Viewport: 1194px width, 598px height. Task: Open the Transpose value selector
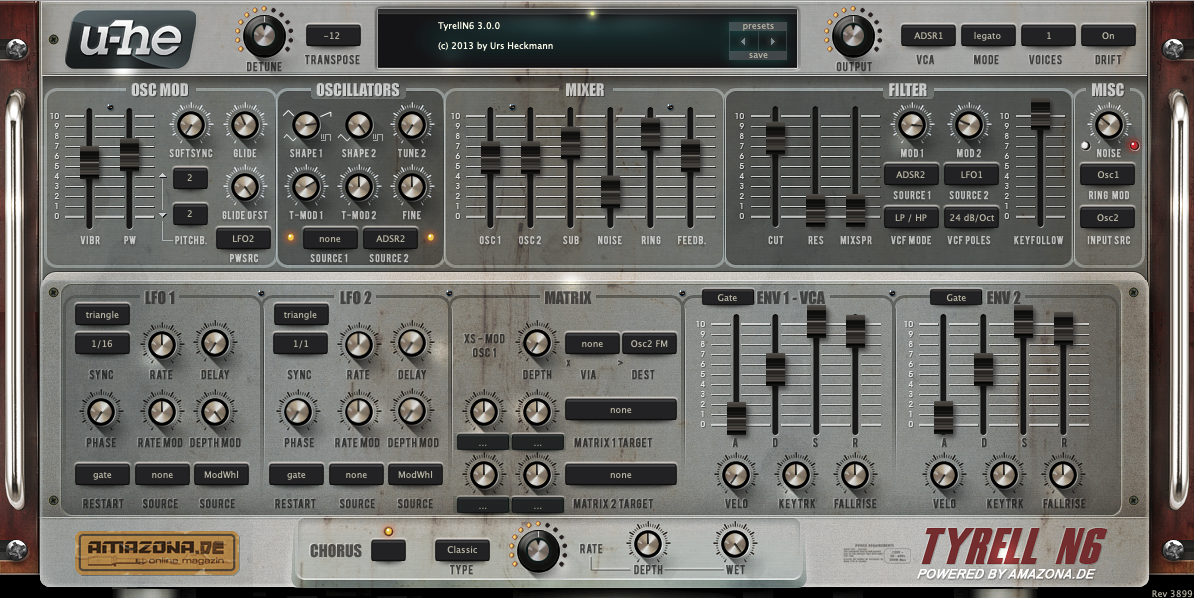pyautogui.click(x=333, y=36)
